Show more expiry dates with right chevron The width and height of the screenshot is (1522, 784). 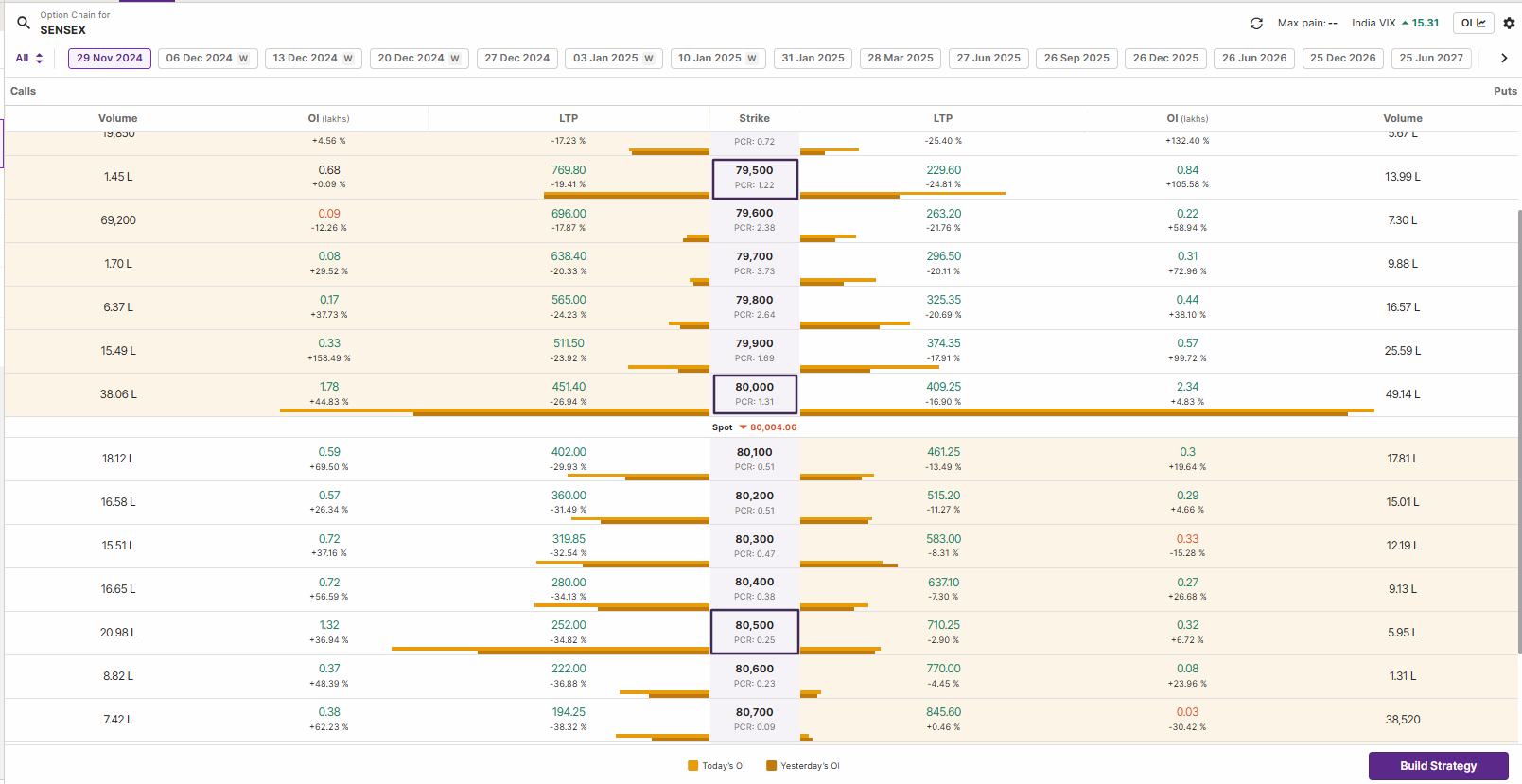coord(1504,58)
